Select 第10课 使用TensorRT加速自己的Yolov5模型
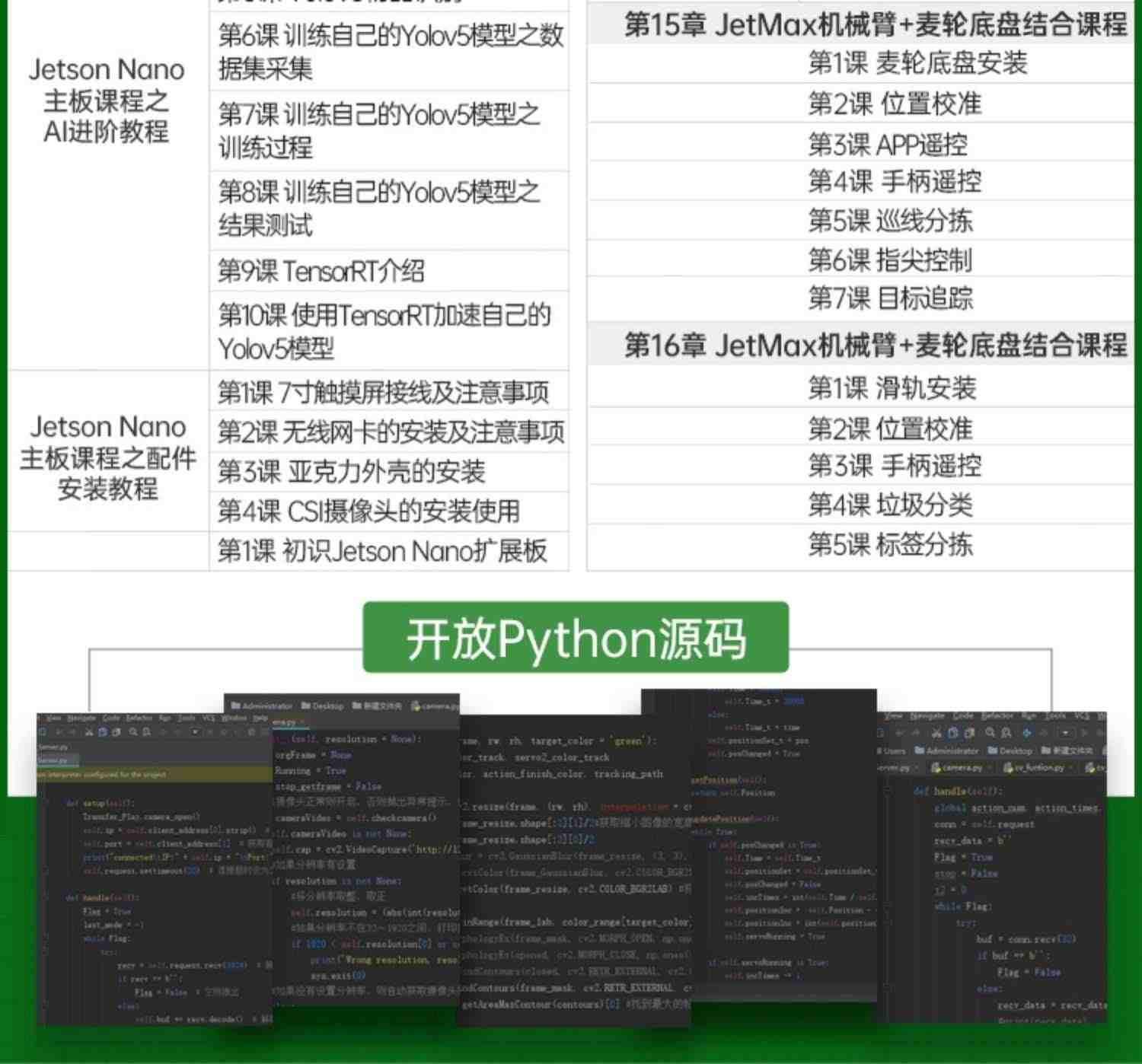Image resolution: width=1142 pixels, height=1064 pixels. pyautogui.click(x=389, y=331)
